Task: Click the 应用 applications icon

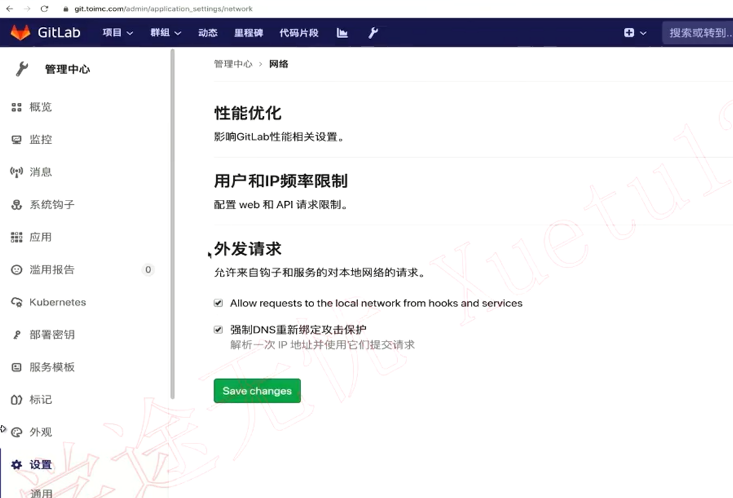Action: [x=16, y=237]
